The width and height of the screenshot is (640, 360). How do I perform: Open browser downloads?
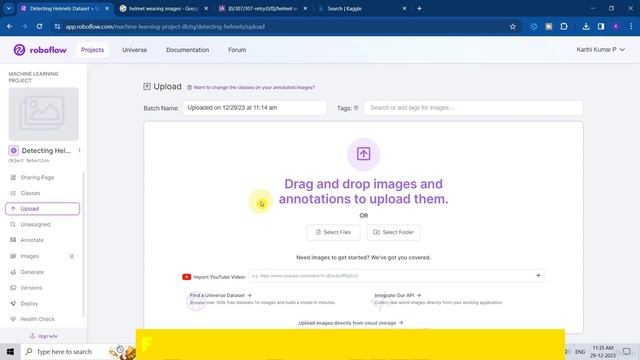click(586, 27)
